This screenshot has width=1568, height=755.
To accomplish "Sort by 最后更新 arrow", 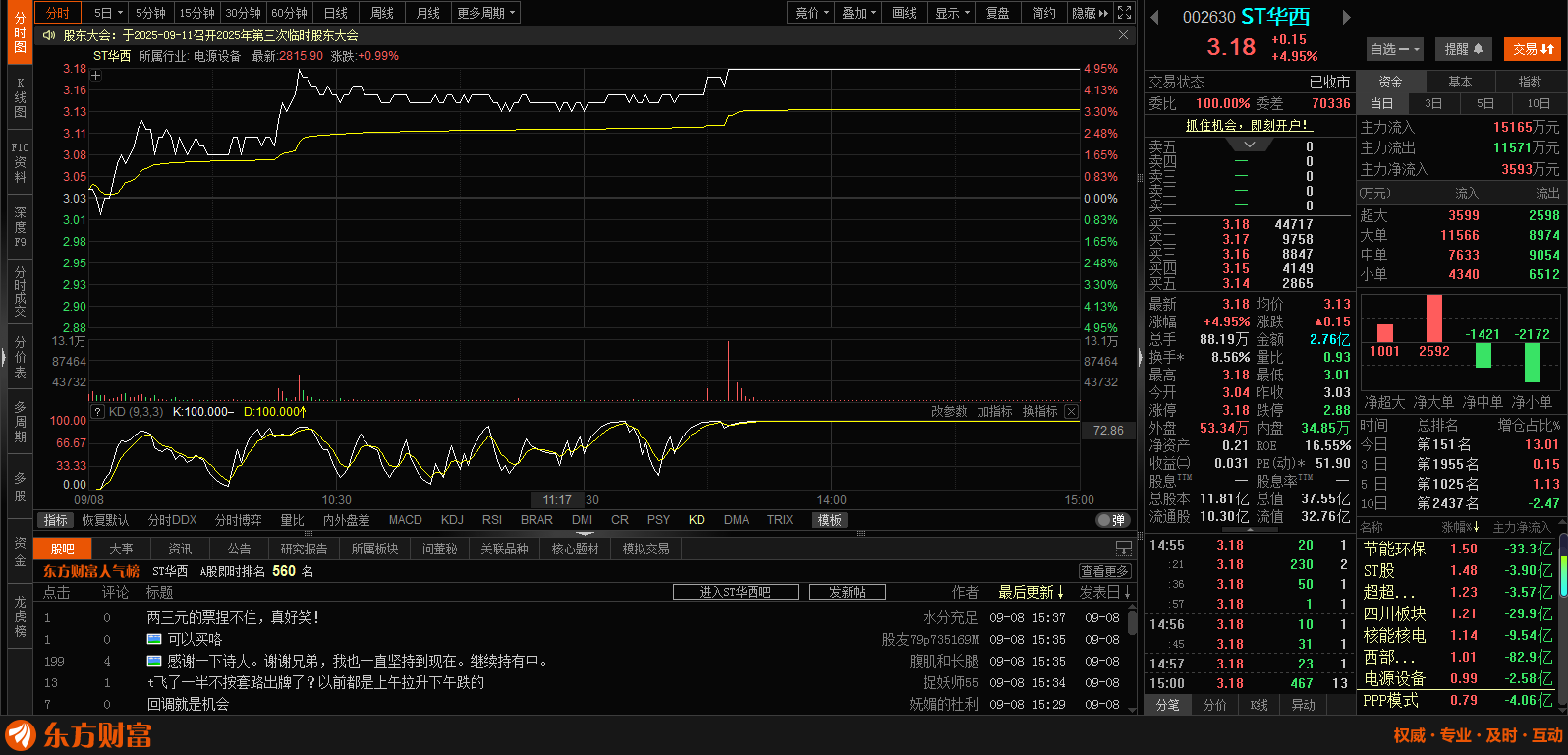I will 1061,592.
